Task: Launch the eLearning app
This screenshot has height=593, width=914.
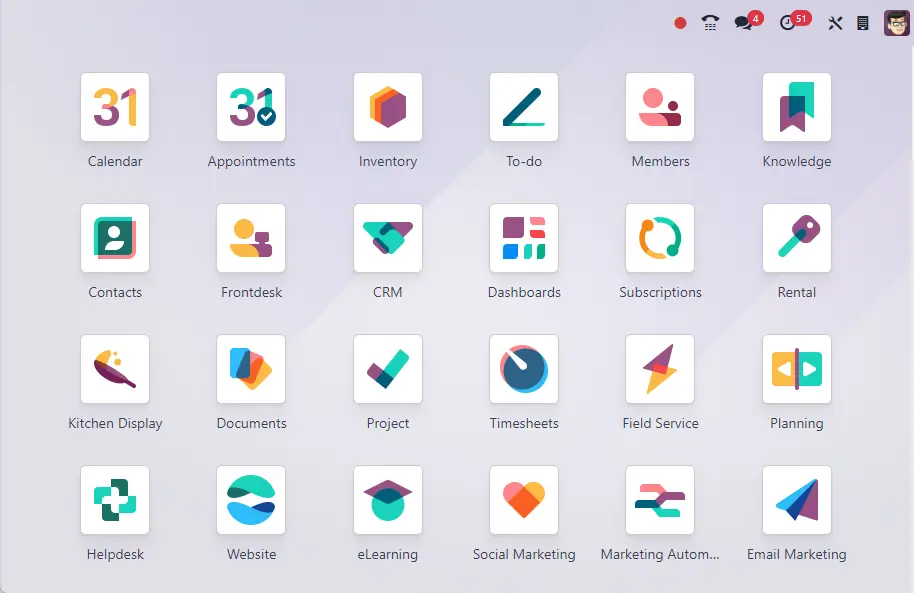Action: point(388,500)
